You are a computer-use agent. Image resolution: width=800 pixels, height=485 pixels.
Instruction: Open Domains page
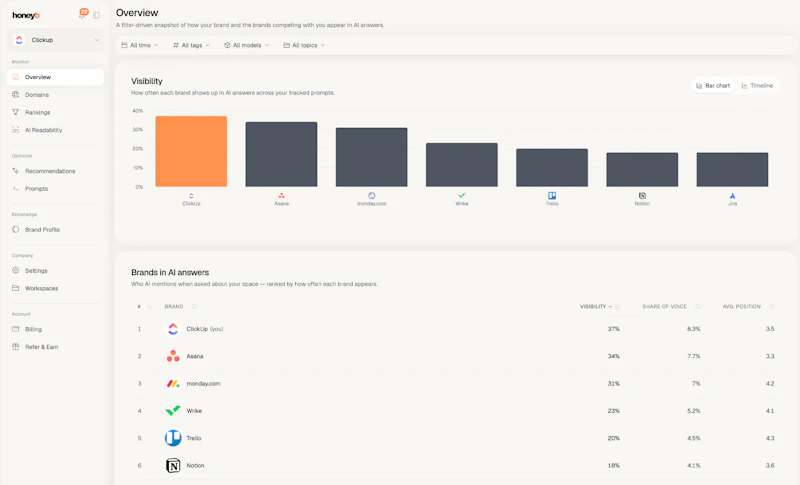[56, 95]
